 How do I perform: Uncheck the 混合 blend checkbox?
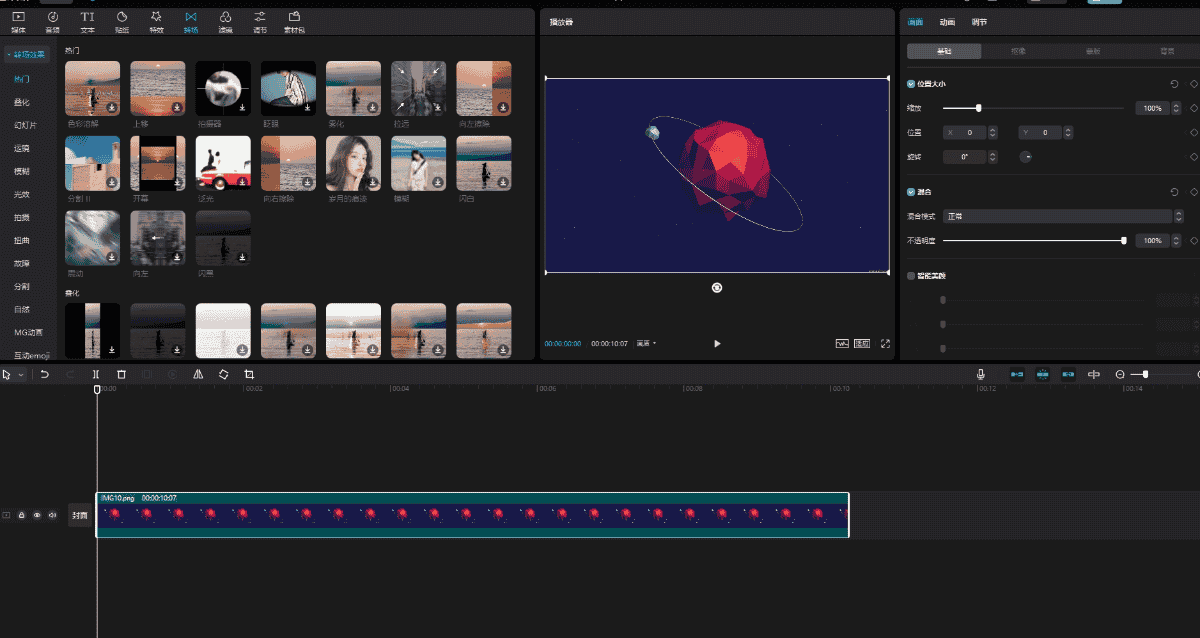[910, 191]
